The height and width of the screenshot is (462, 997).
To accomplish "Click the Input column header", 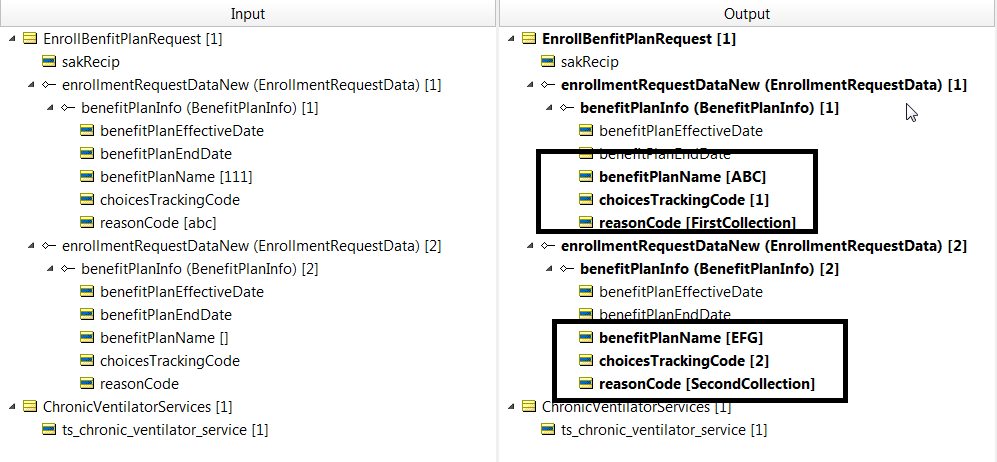I will 247,13.
